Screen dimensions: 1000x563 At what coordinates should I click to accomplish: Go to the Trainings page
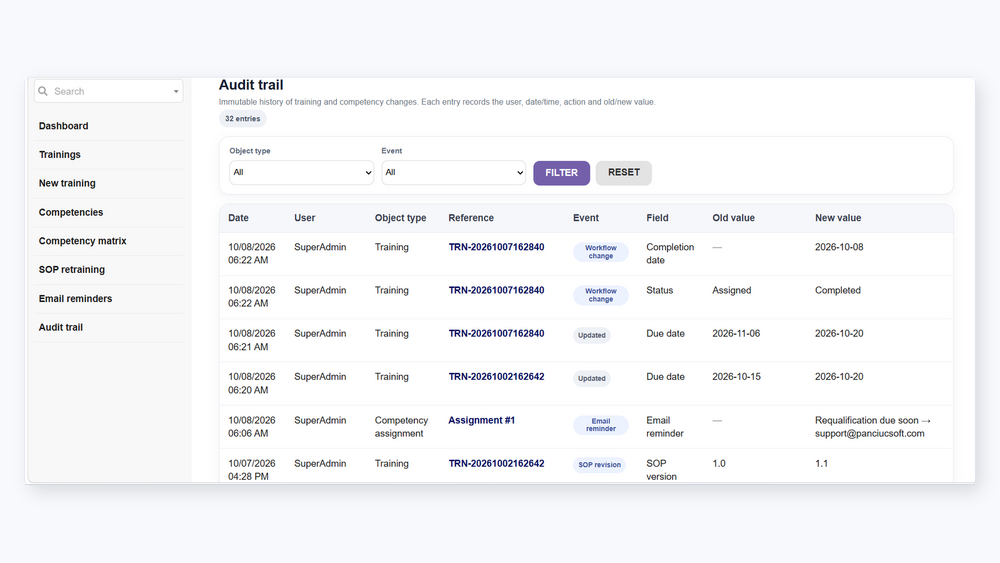click(x=59, y=154)
